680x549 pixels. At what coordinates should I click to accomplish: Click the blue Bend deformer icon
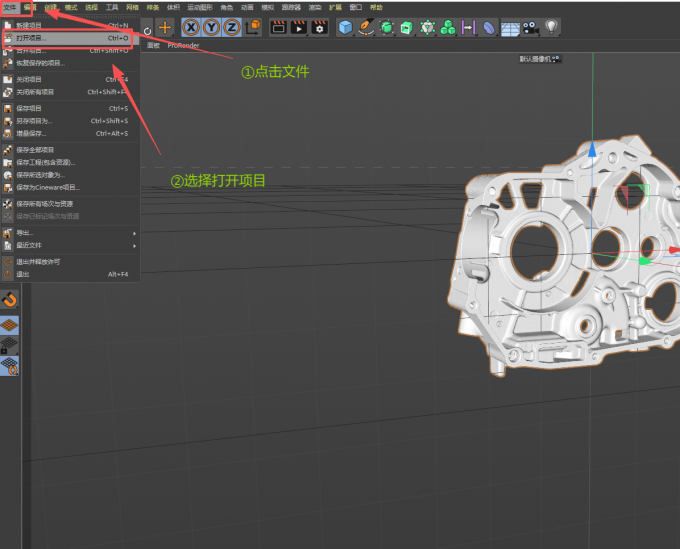click(x=488, y=28)
